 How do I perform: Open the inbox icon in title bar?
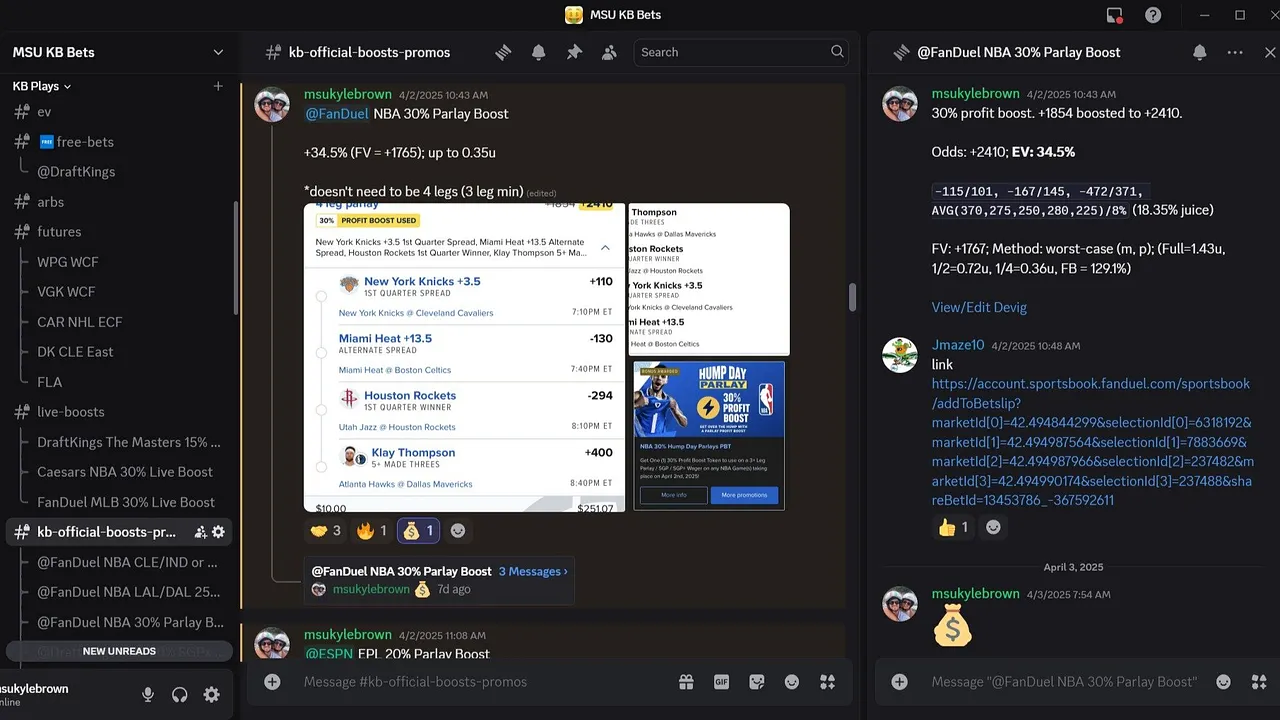pyautogui.click(x=1115, y=15)
